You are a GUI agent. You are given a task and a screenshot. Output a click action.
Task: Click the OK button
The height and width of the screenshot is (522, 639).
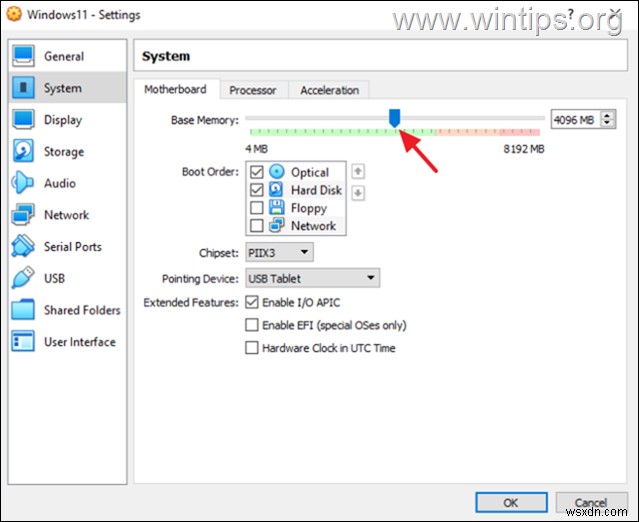click(x=511, y=502)
